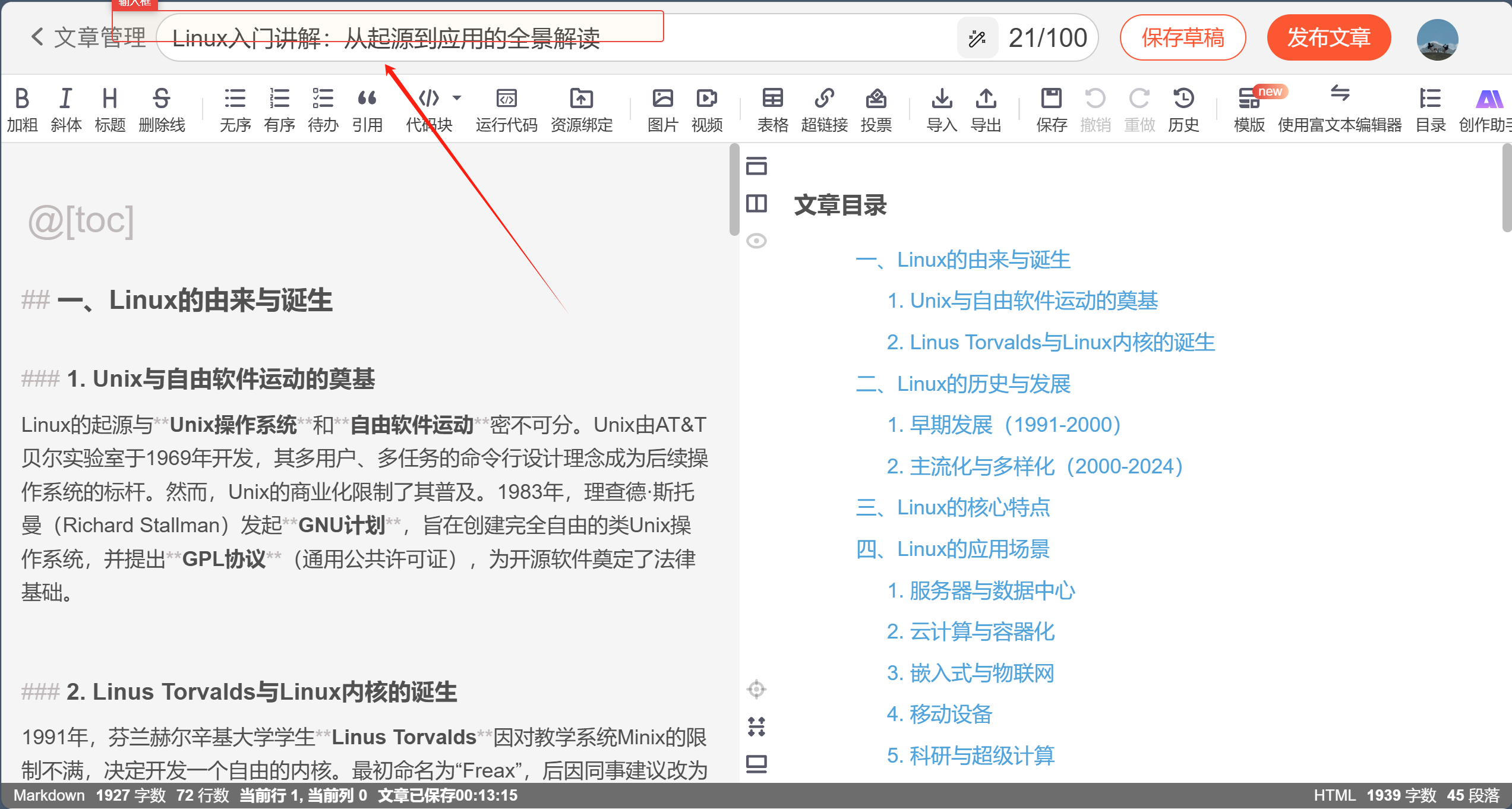Click the AI title magic wand icon
The height and width of the screenshot is (809, 1512).
pos(977,39)
